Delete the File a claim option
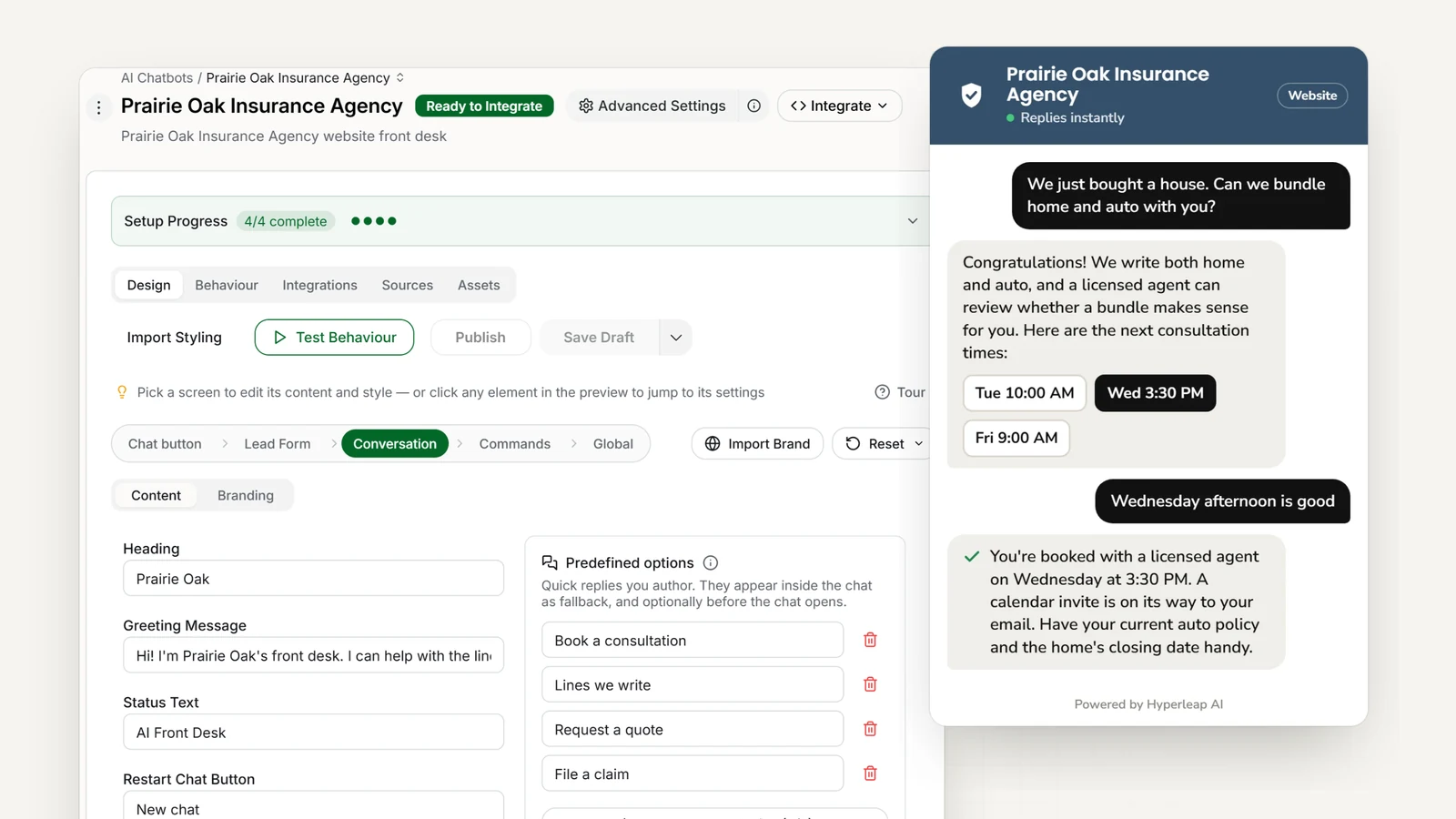Viewport: 1456px width, 819px height. [870, 773]
